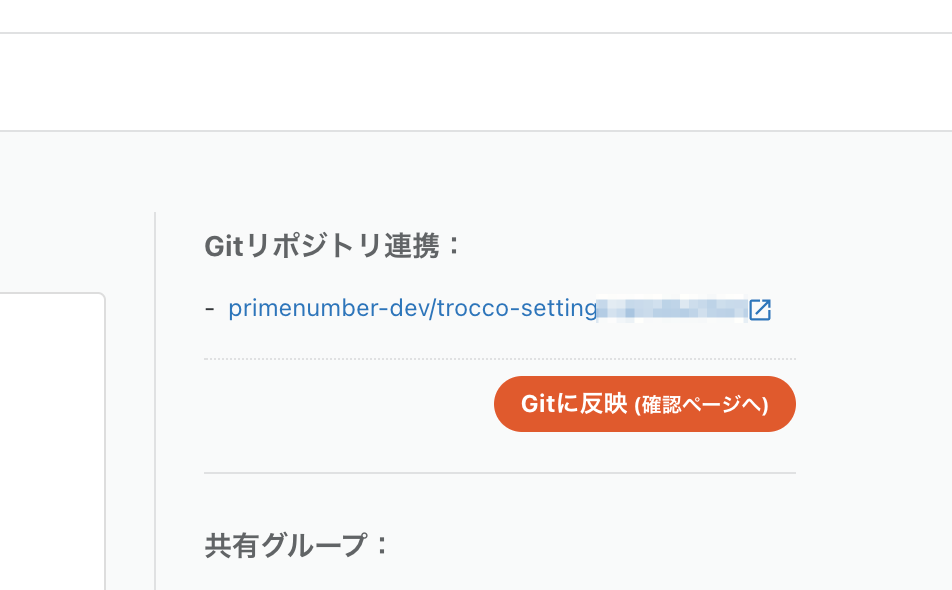This screenshot has width=952, height=590.
Task: Click the 'primenumber-dev' part of the repository link
Action: tap(328, 308)
